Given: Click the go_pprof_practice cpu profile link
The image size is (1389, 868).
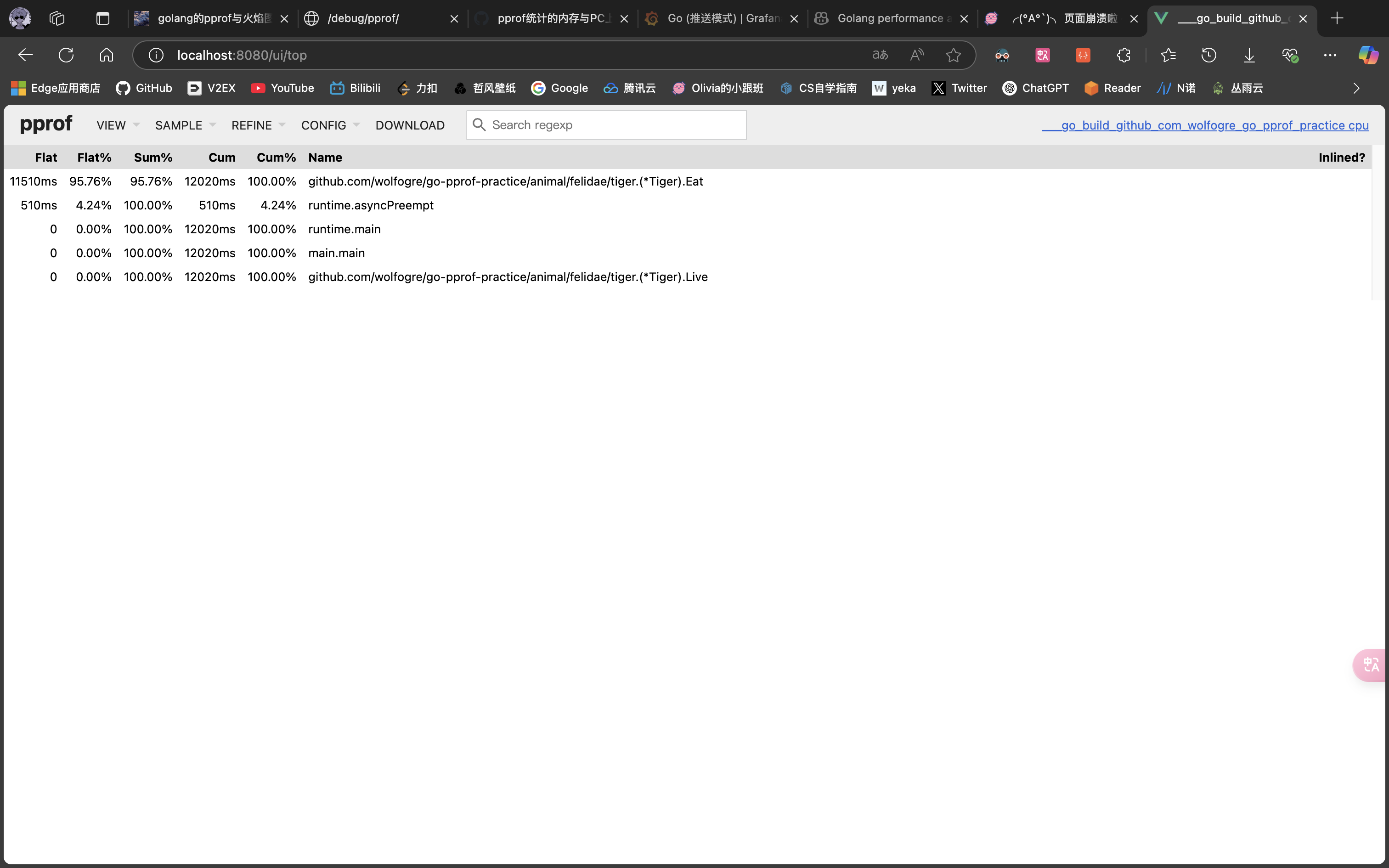Looking at the screenshot, I should tap(1205, 125).
